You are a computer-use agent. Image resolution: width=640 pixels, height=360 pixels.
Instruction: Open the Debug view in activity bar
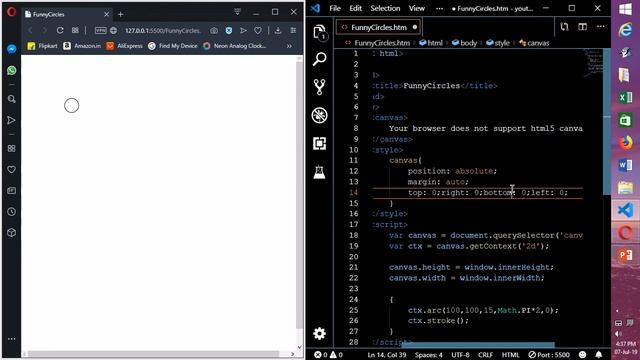coord(320,115)
